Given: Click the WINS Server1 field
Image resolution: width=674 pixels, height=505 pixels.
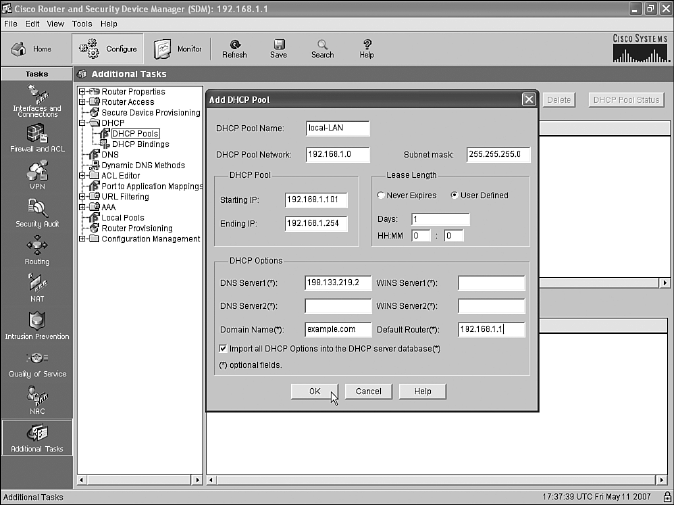Looking at the screenshot, I should click(491, 283).
